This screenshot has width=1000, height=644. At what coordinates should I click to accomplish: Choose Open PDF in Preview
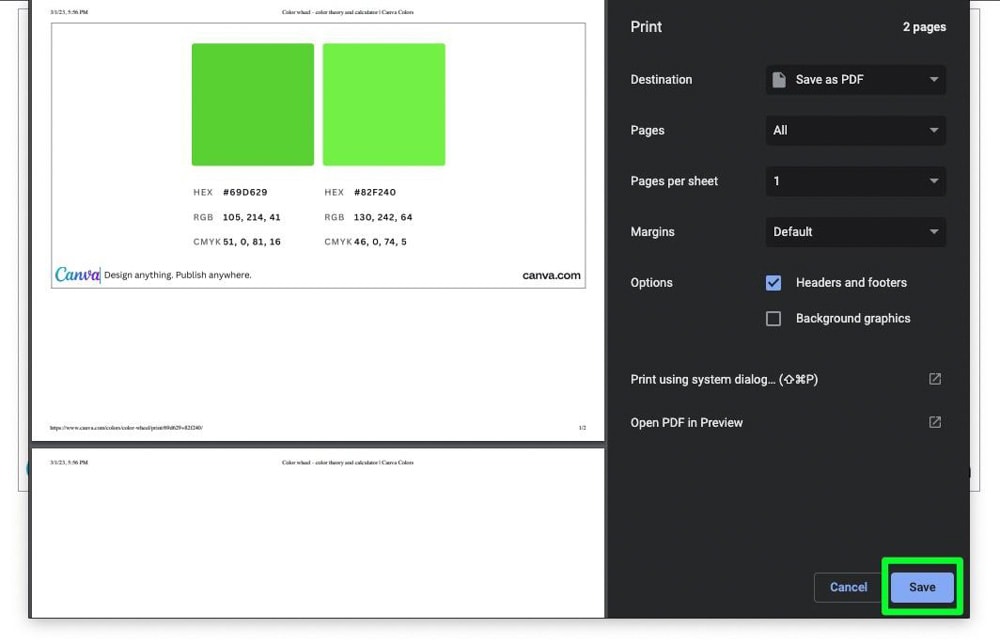686,422
